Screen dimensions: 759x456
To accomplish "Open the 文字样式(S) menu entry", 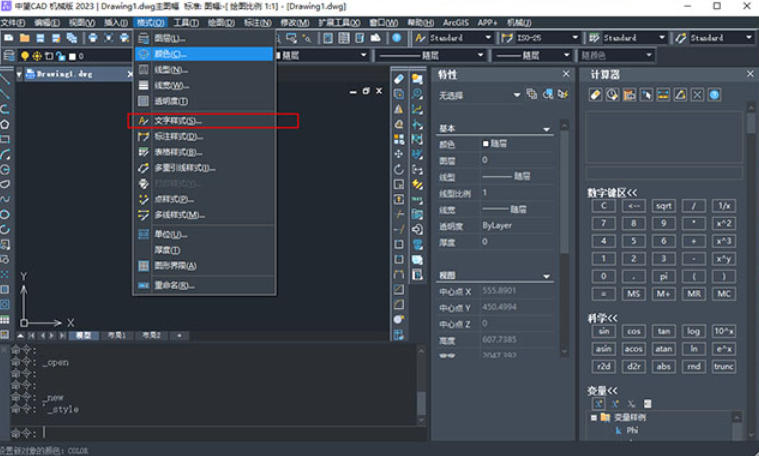I will click(204, 121).
